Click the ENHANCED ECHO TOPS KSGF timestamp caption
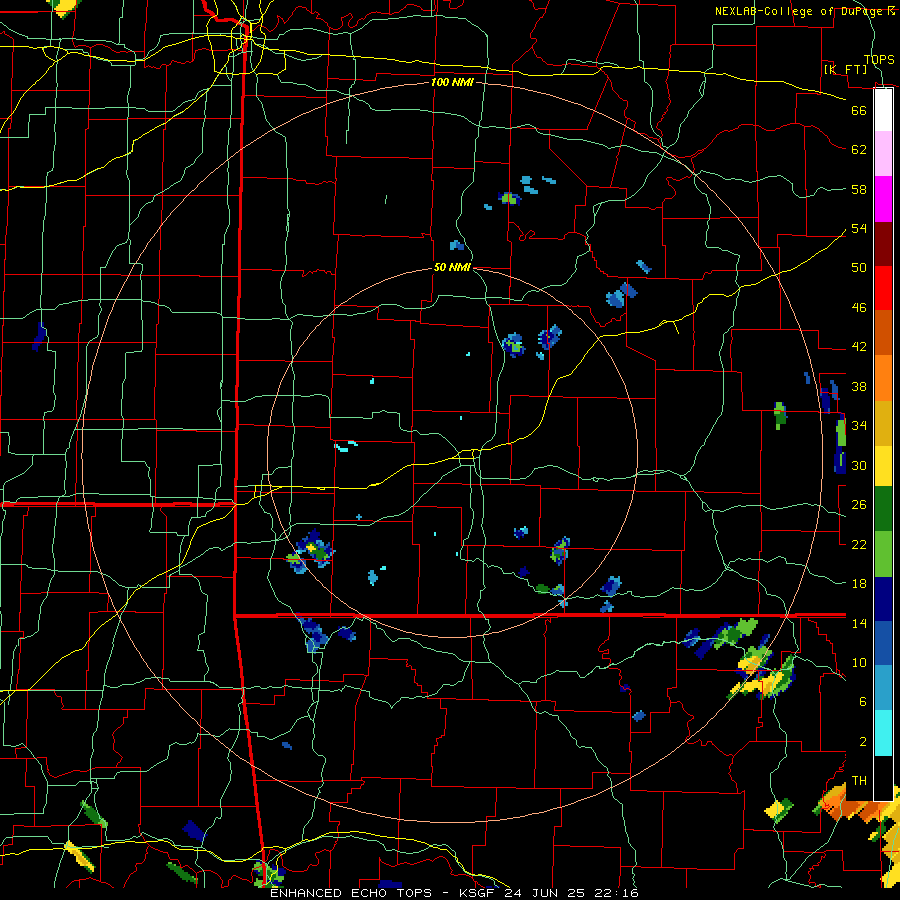This screenshot has height=900, width=900. pyautogui.click(x=454, y=893)
